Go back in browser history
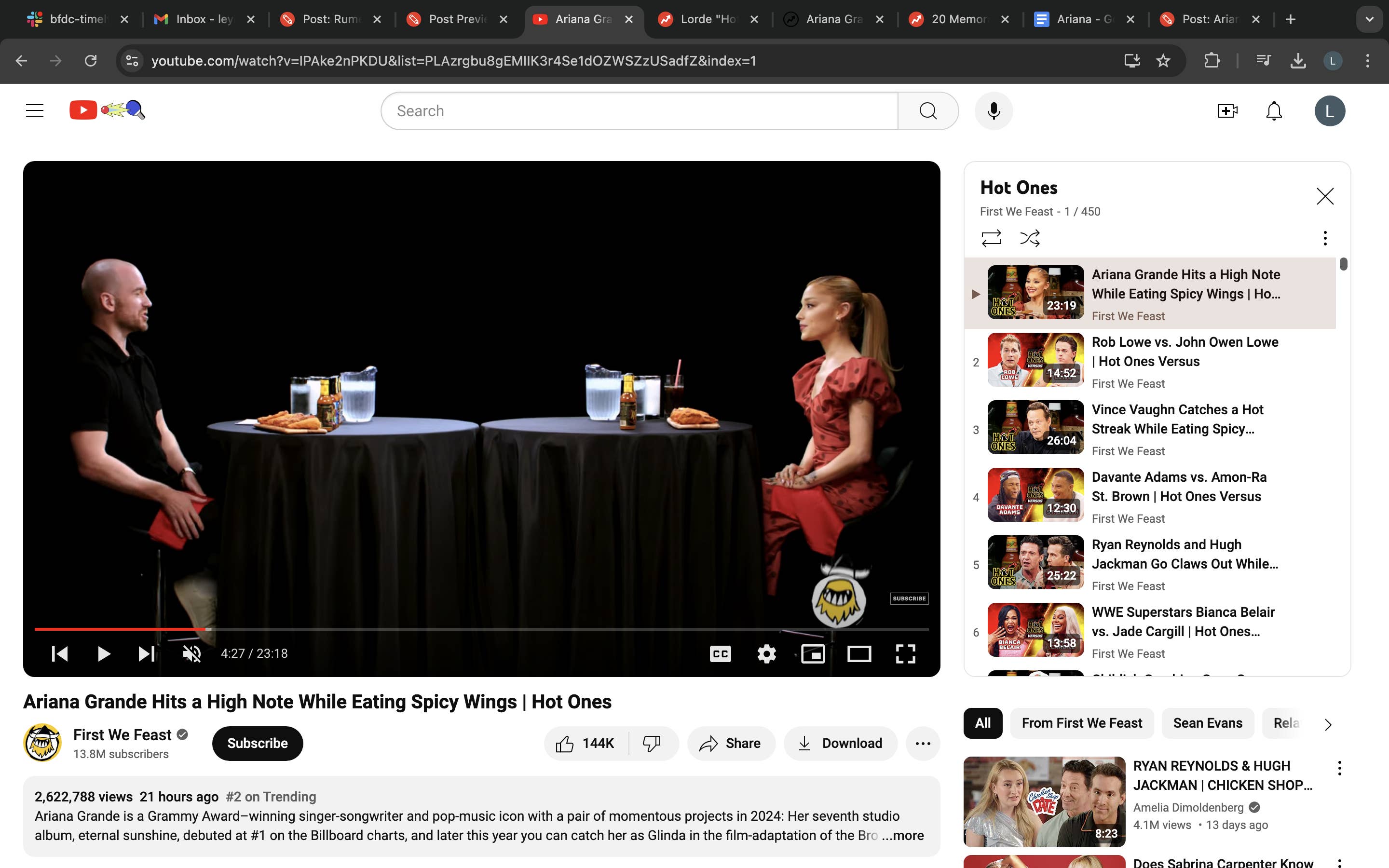 pos(21,60)
